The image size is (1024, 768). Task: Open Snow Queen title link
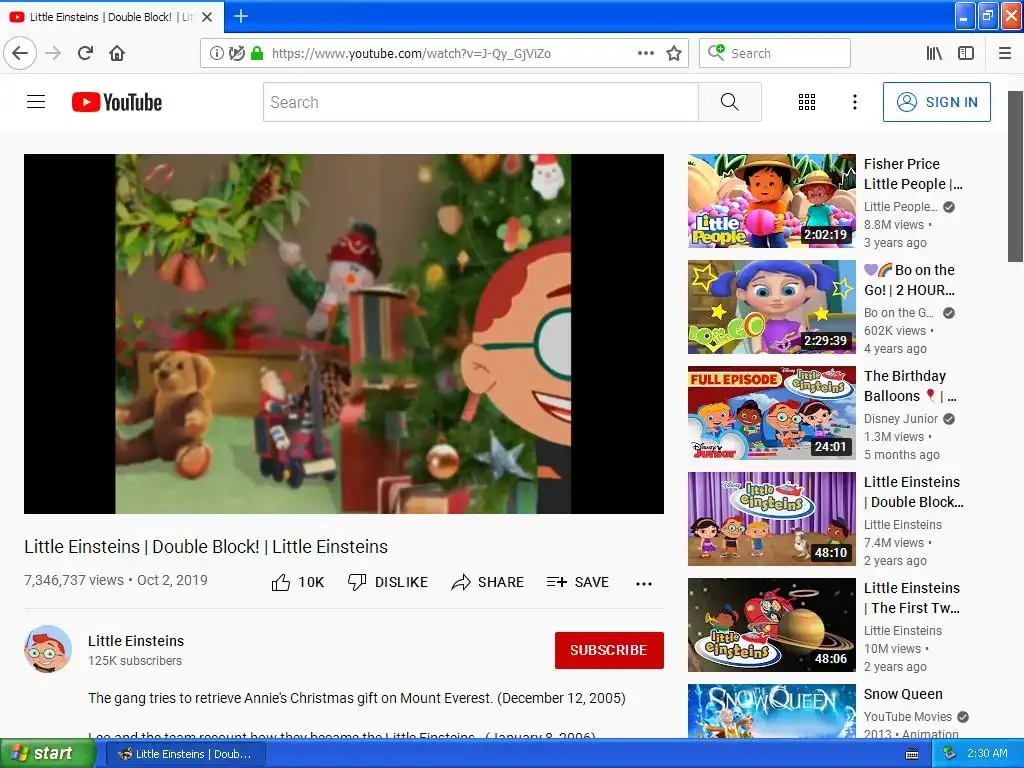[x=903, y=694]
